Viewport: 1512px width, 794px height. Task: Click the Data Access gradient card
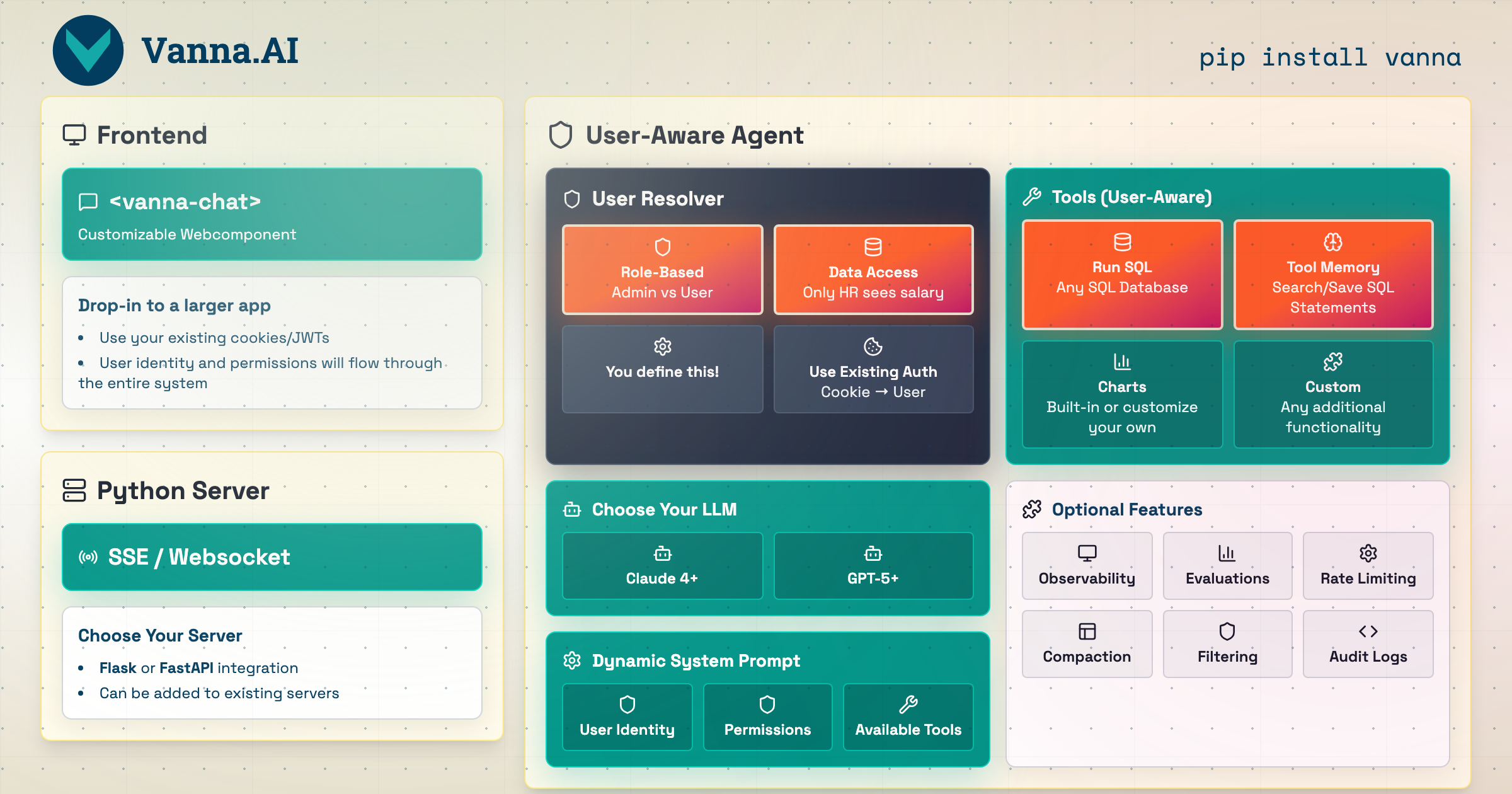(x=873, y=269)
